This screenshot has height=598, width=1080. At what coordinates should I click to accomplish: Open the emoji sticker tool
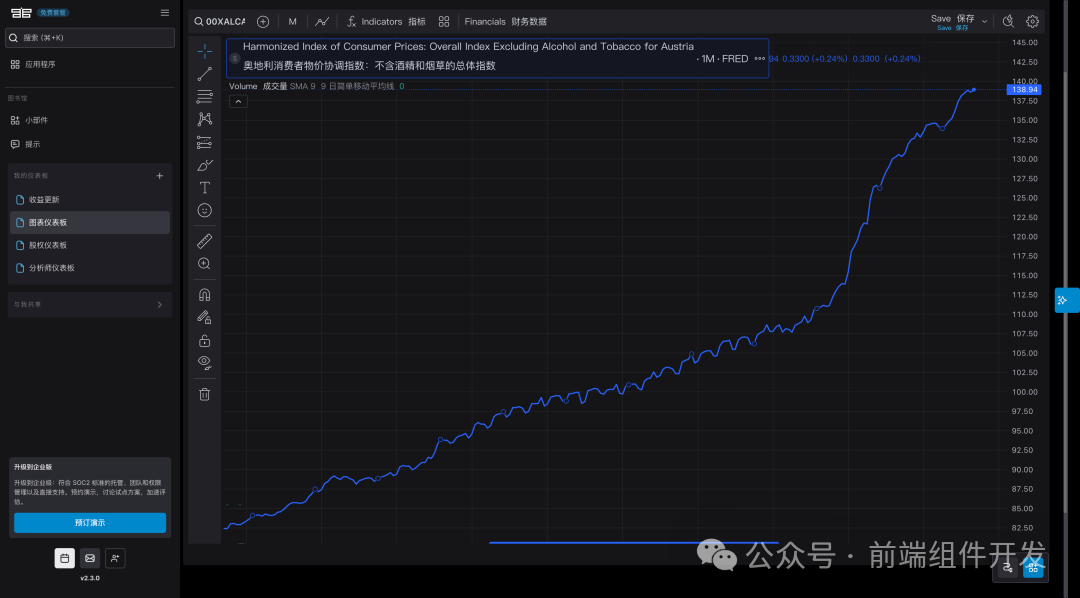click(x=205, y=210)
